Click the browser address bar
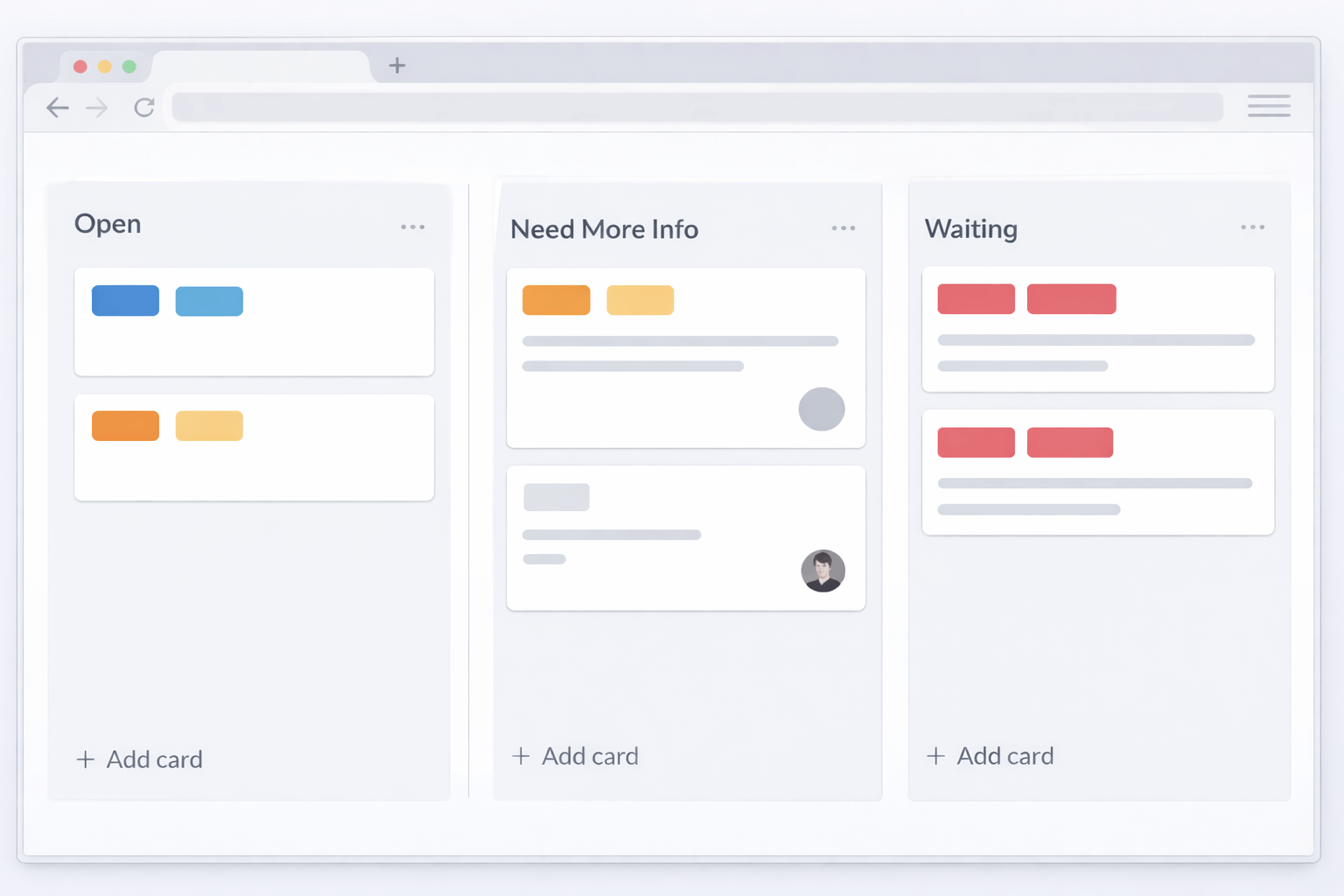The image size is (1344, 896). [696, 108]
